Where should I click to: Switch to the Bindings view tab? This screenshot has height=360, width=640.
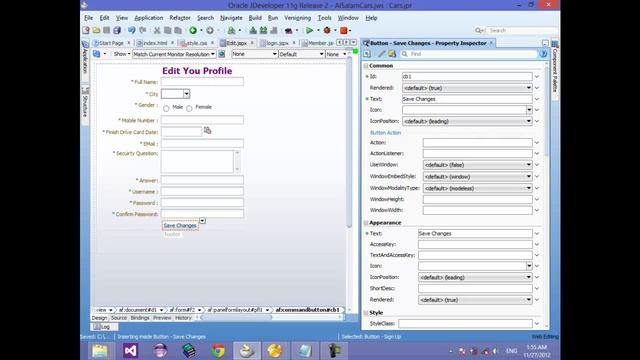click(x=140, y=318)
